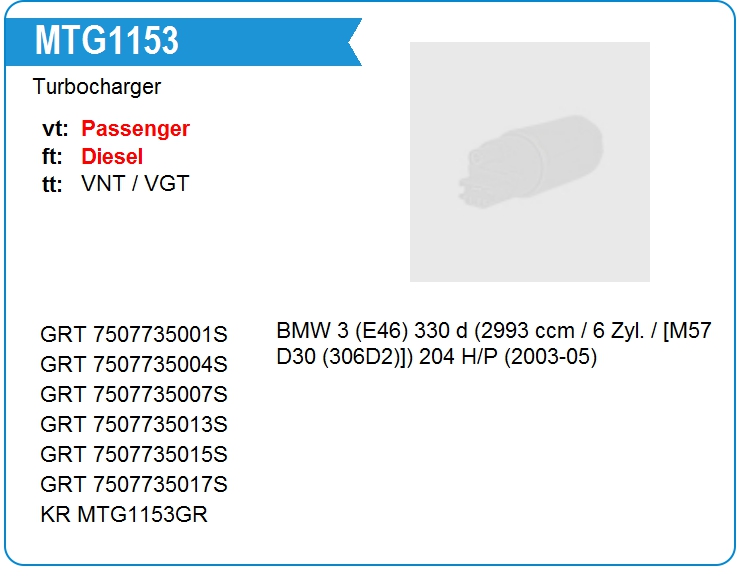Image resolution: width=740 pixels, height=576 pixels.
Task: Select cross reference GRT 7507735001S
Action: pyautogui.click(x=134, y=334)
